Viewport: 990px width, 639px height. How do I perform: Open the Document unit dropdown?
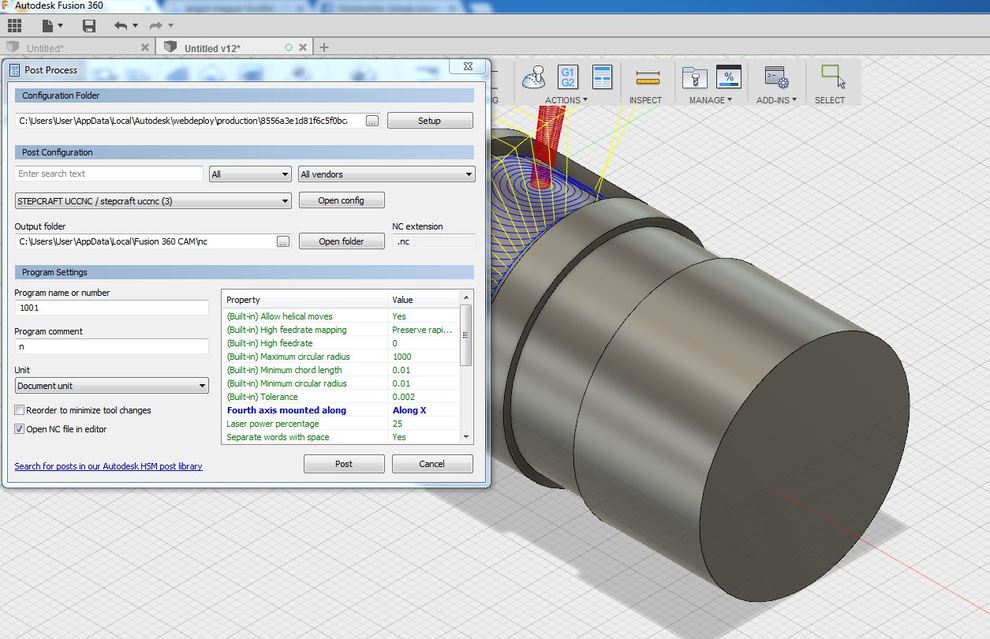point(112,385)
